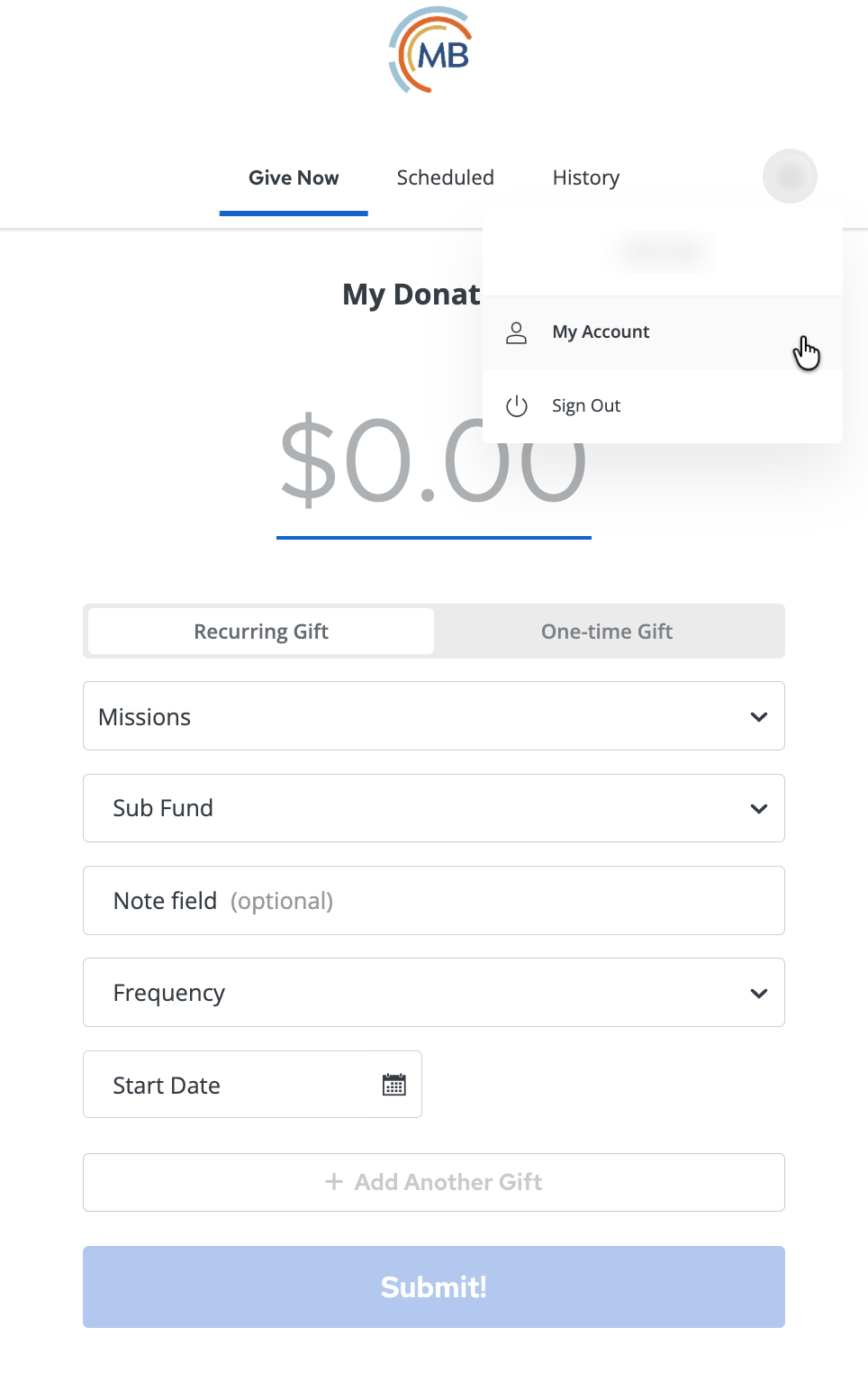868x1391 pixels.
Task: Click the Note field input
Action: point(433,901)
